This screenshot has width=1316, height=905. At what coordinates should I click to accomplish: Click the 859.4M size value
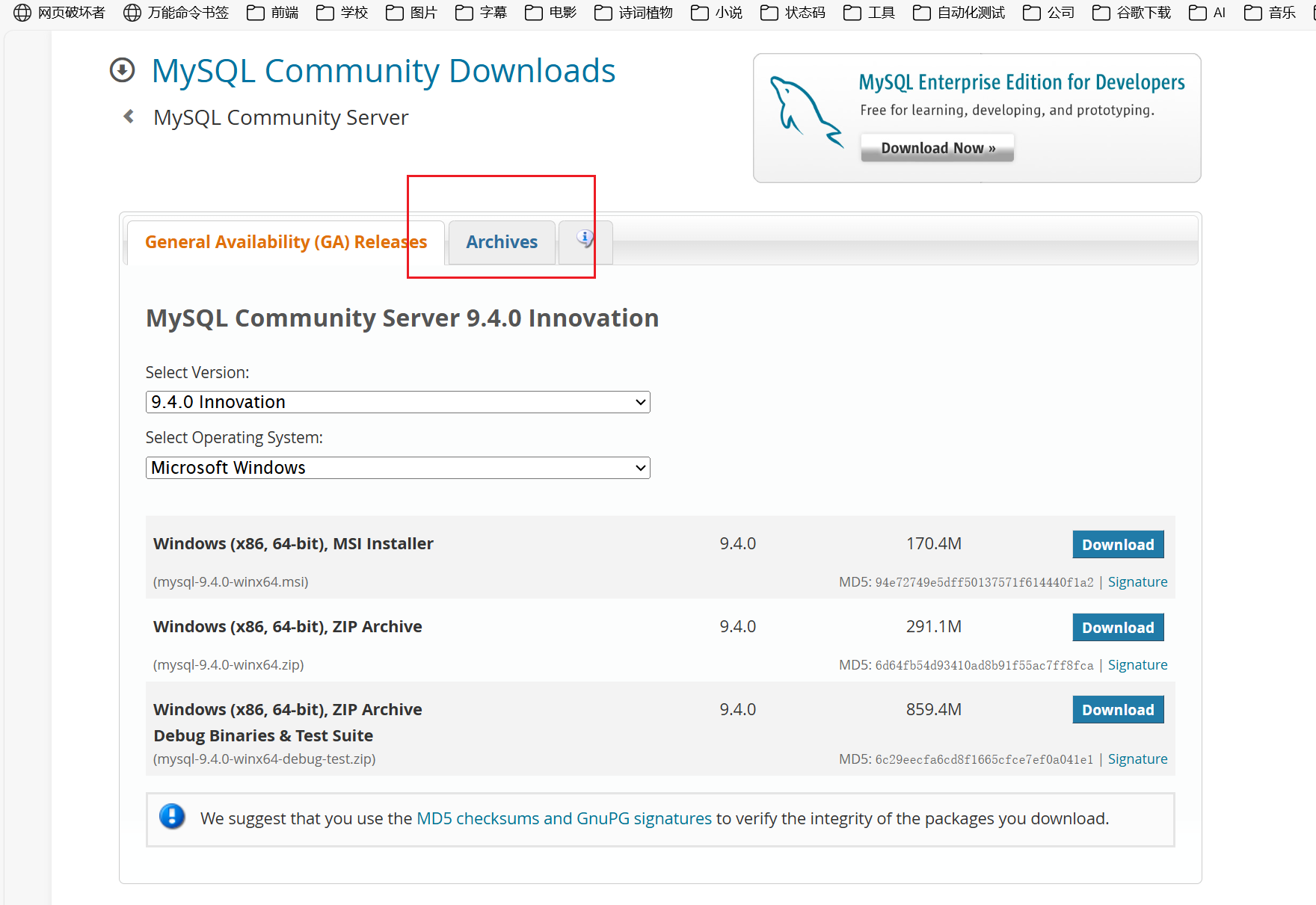(x=934, y=709)
